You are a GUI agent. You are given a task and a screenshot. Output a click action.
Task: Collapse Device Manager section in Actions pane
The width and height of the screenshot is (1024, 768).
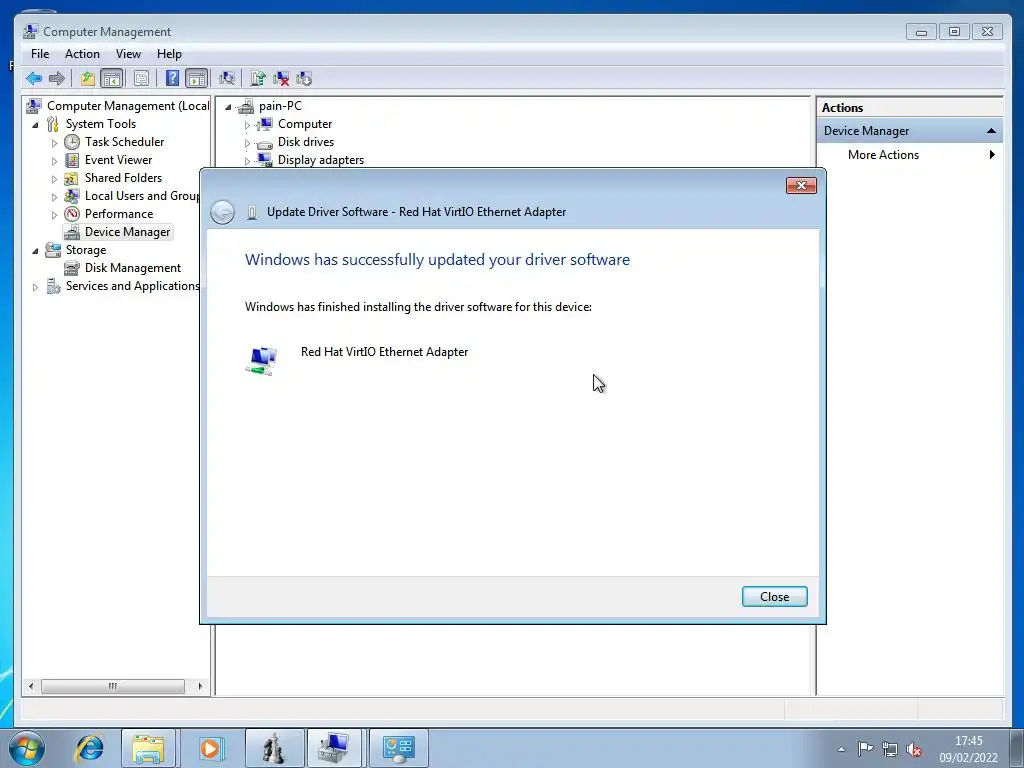point(991,131)
